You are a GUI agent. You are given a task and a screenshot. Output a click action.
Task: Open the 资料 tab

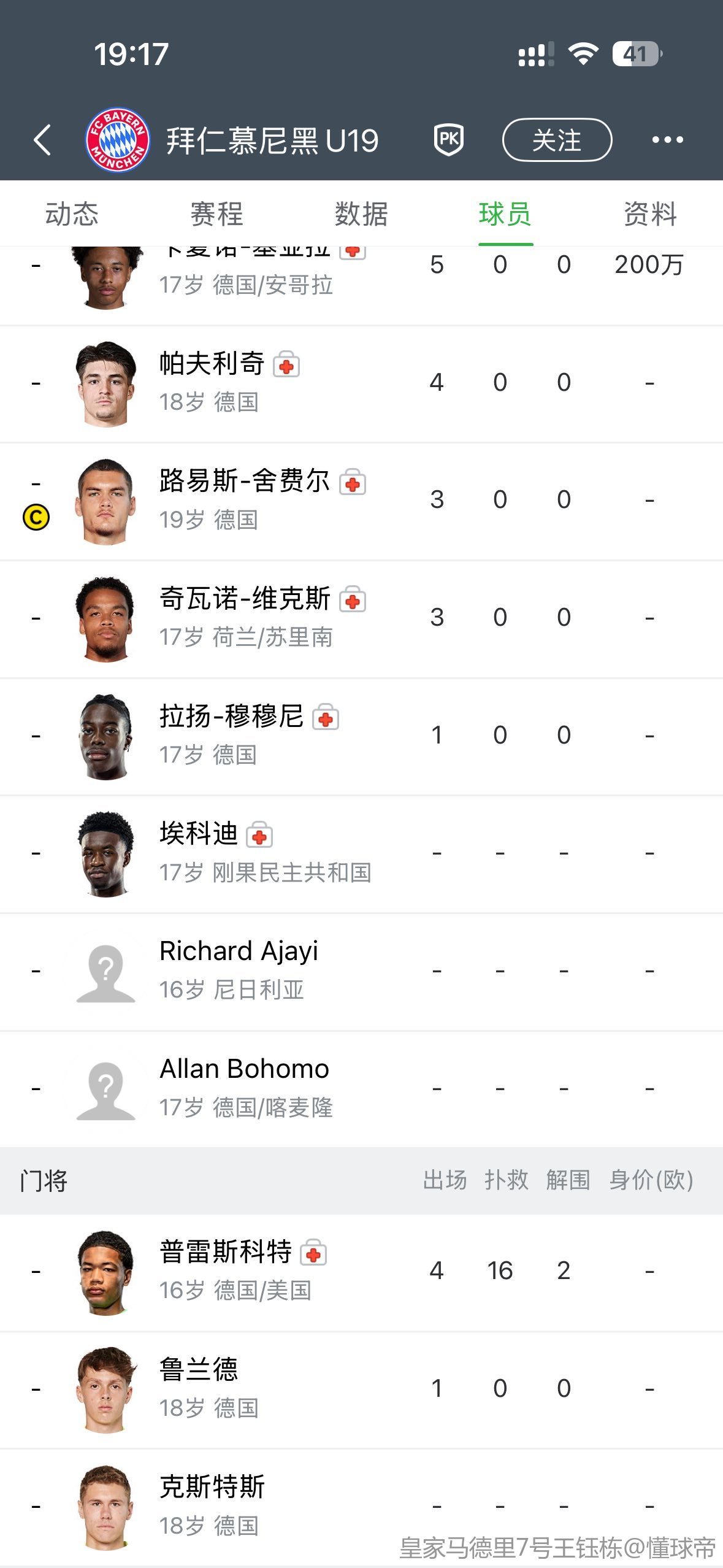pos(650,214)
